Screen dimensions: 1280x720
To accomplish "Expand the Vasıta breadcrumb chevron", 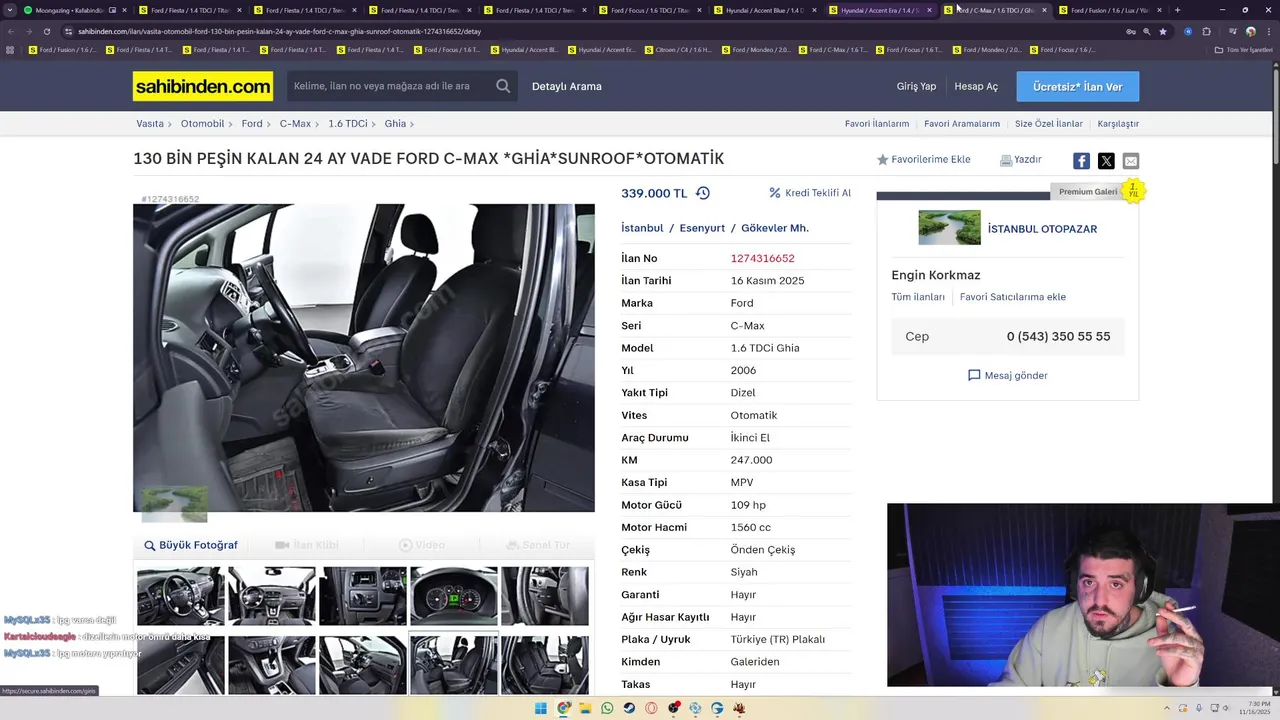I will 171,124.
